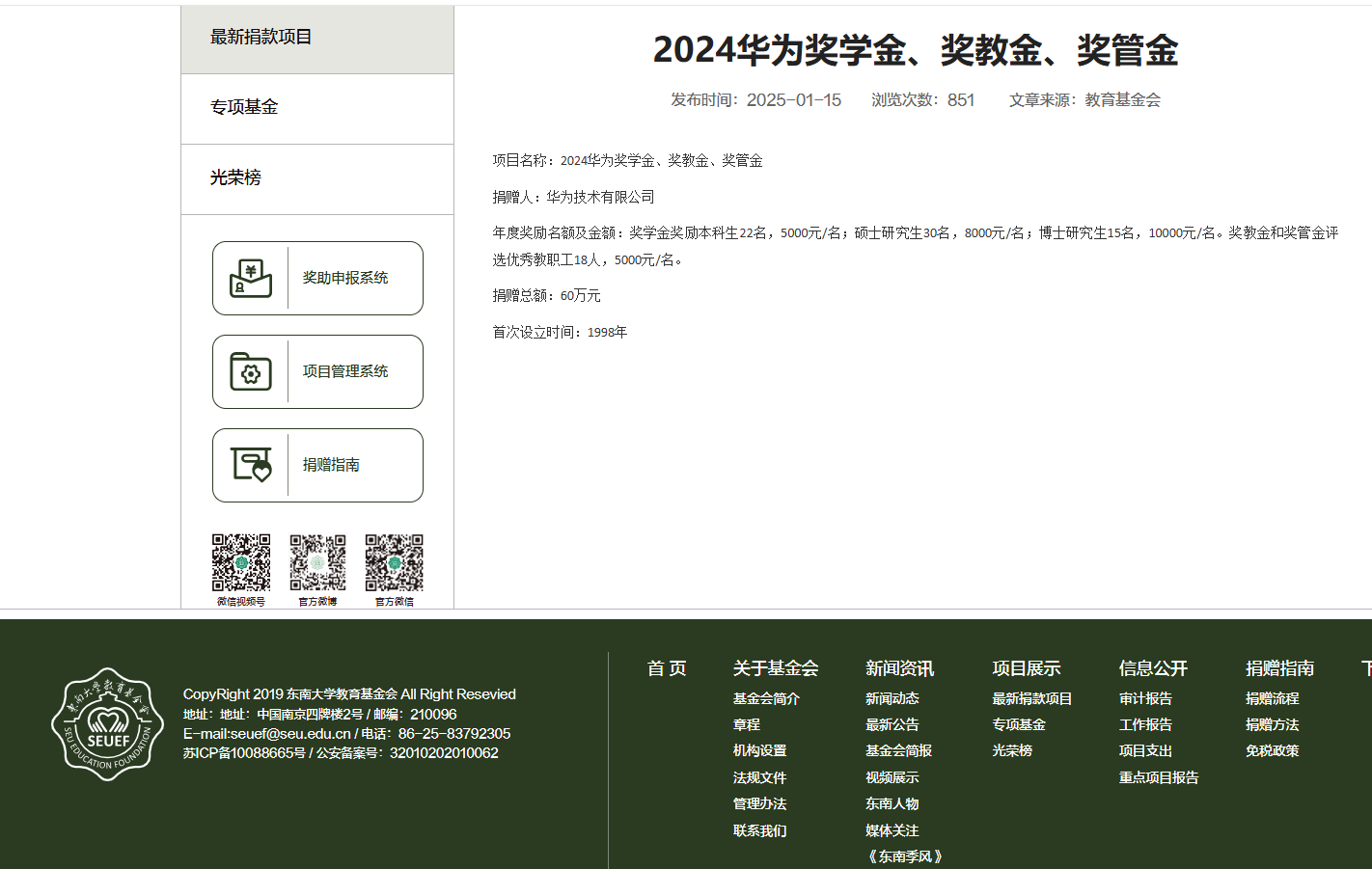
Task: Click the CopyRight 2019 footer line
Action: pos(349,694)
